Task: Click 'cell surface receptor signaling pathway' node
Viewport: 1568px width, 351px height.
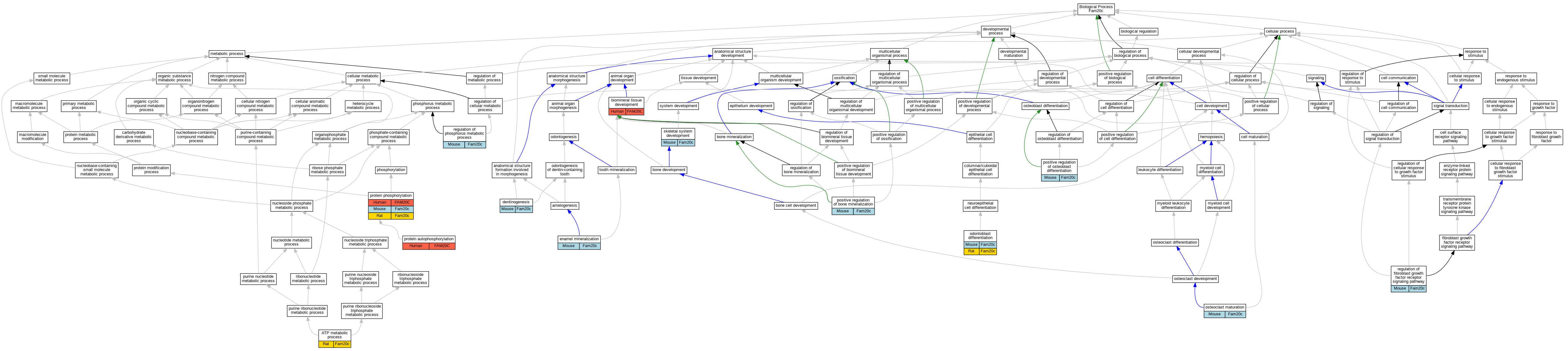Action: [1451, 137]
